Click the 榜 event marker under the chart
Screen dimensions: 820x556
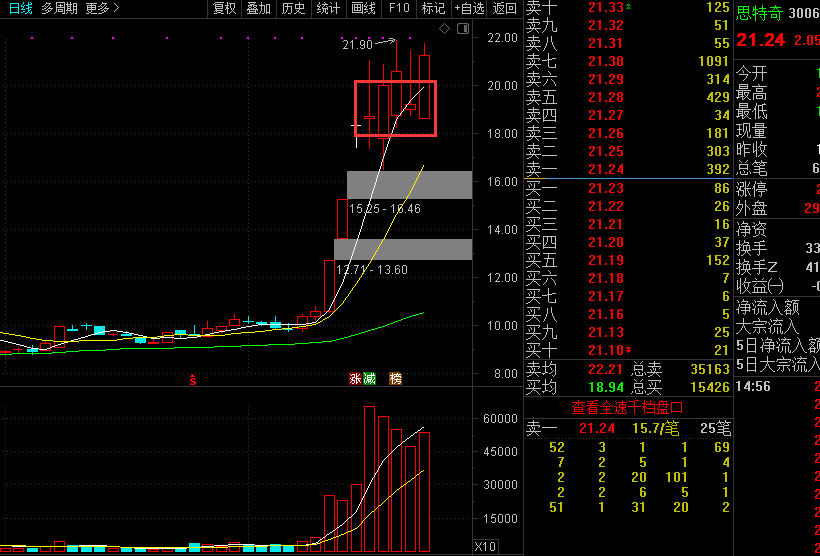[396, 379]
